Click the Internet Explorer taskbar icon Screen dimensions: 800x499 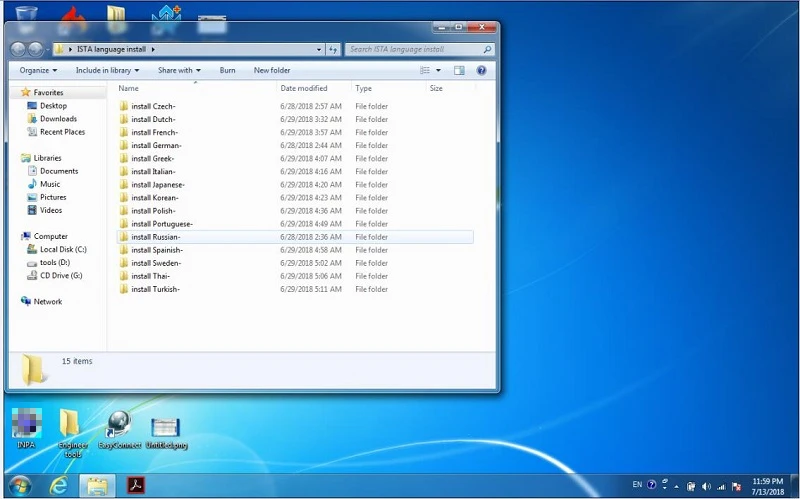58,485
